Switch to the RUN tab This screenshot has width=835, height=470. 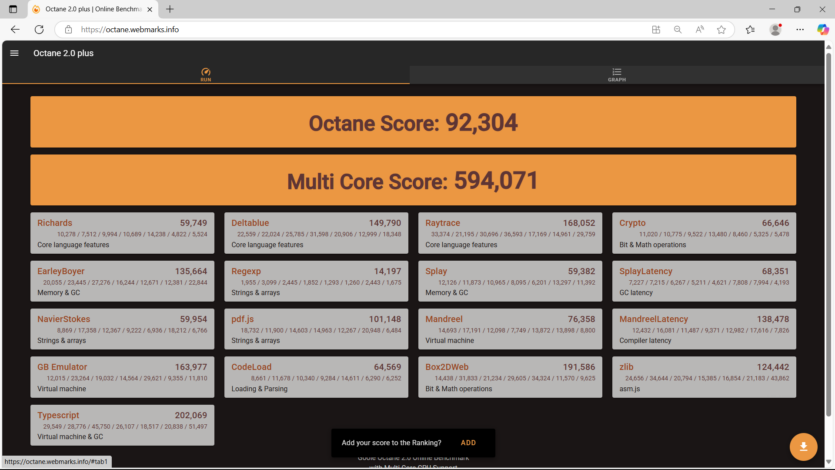(206, 75)
